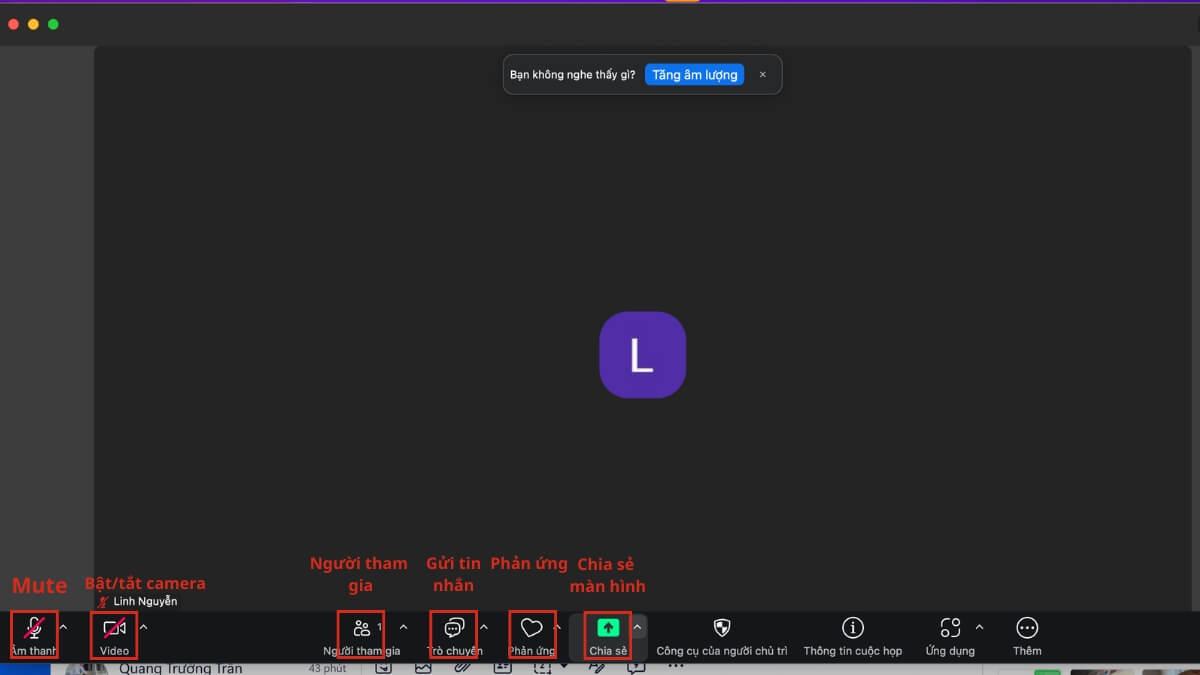Open the Ứng dụng apps icon

pyautogui.click(x=949, y=628)
